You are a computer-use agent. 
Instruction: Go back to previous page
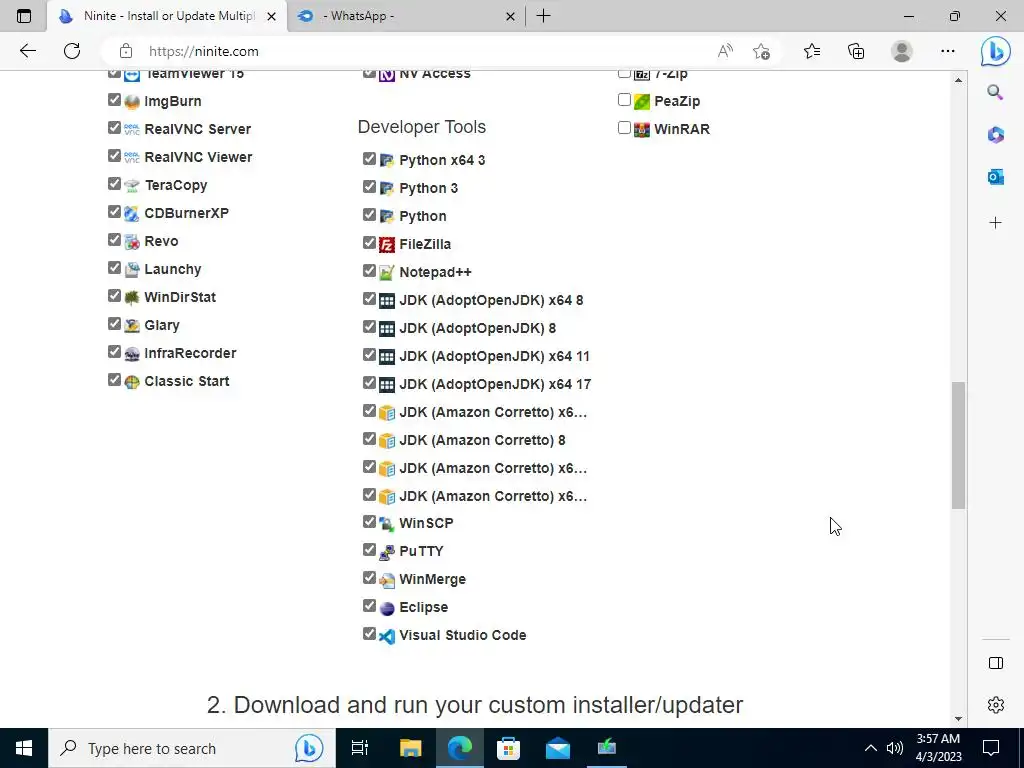[x=27, y=51]
